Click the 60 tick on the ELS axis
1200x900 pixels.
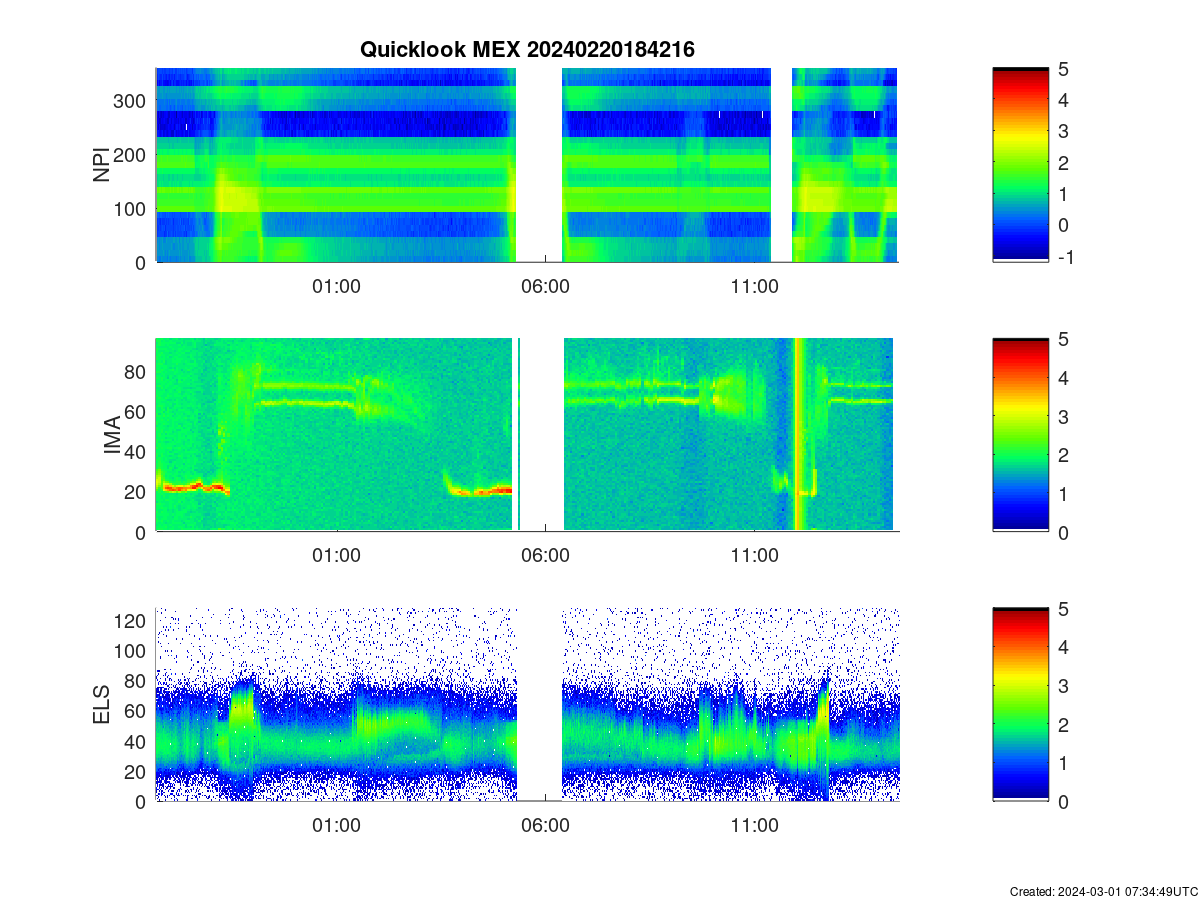point(136,711)
